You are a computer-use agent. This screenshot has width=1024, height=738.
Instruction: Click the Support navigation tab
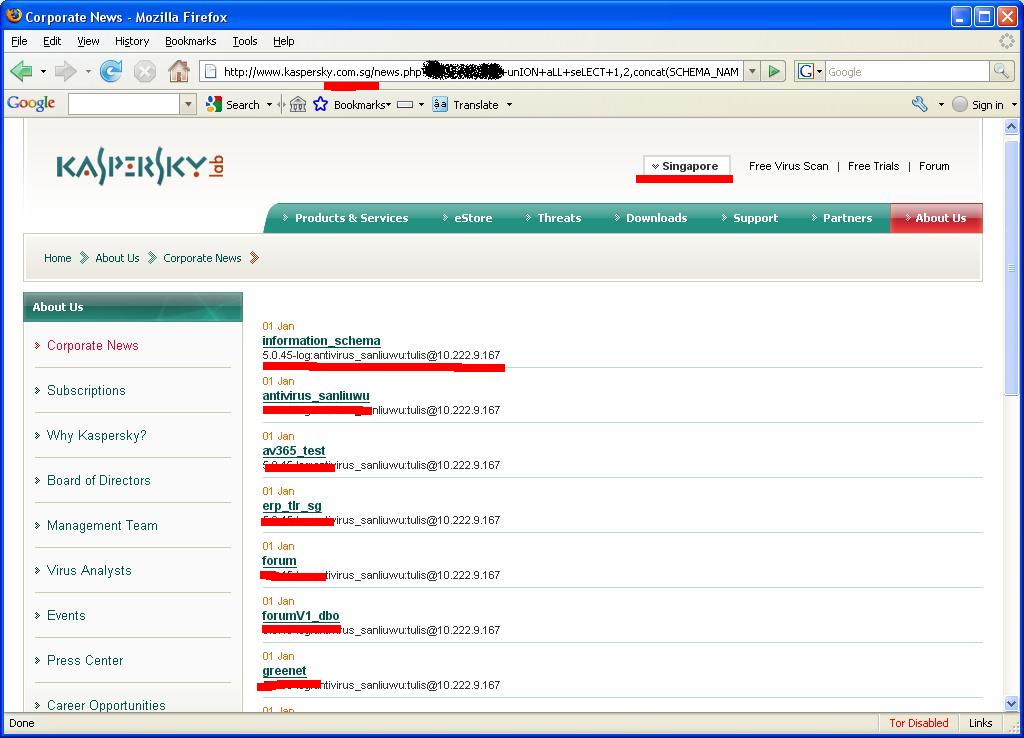coord(749,218)
